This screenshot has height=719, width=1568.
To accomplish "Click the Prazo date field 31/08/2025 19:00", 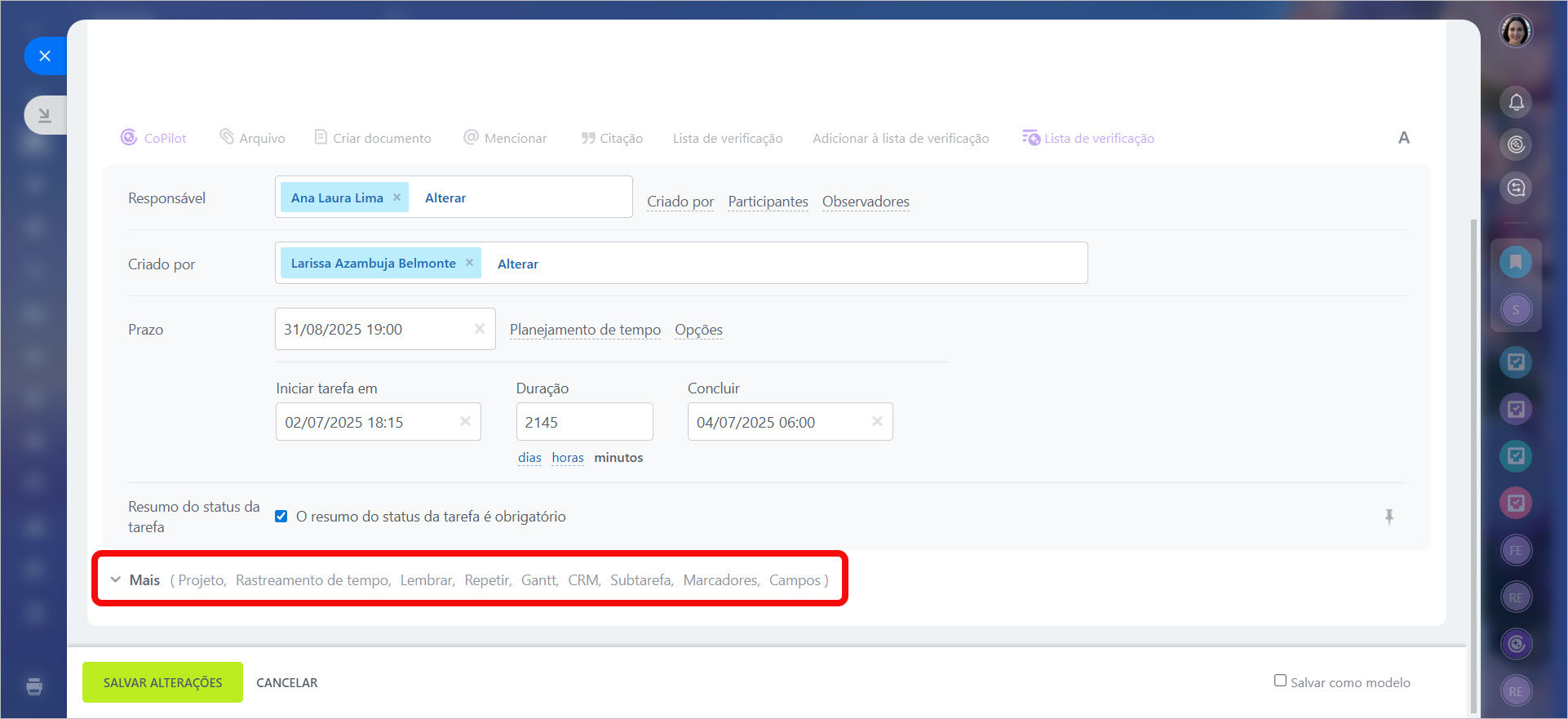I will tap(385, 329).
